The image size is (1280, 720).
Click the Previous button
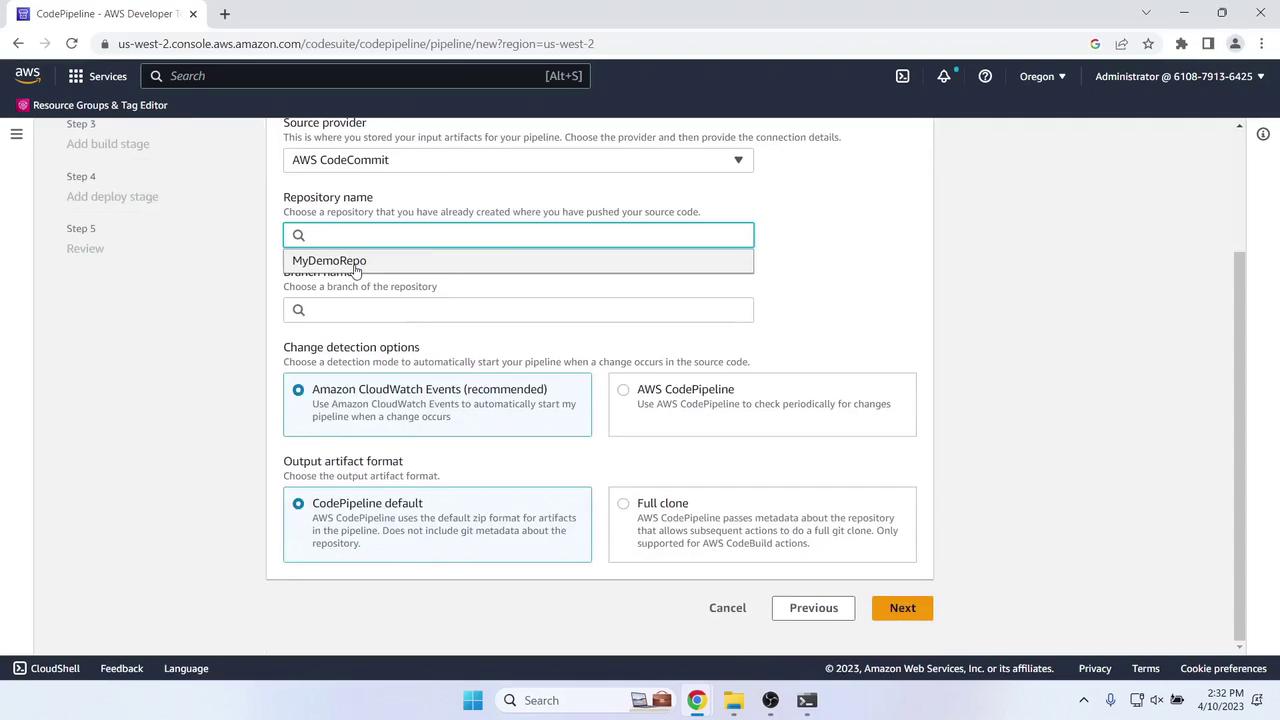tap(813, 608)
